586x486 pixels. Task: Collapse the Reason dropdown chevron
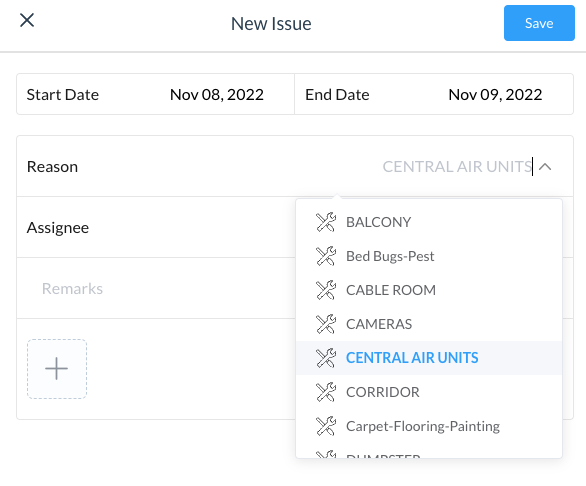click(545, 167)
